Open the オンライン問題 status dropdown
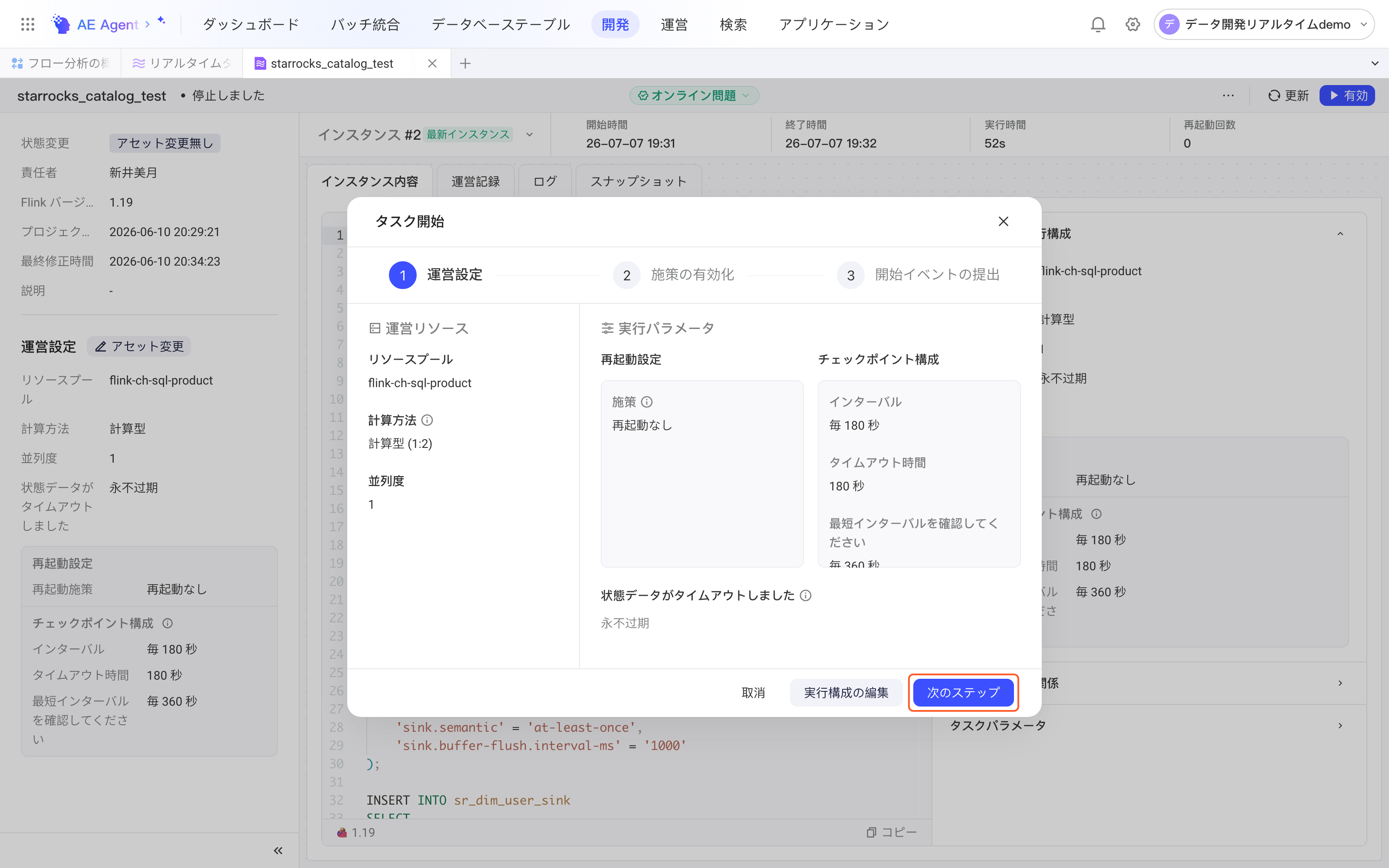1389x868 pixels. 694,95
